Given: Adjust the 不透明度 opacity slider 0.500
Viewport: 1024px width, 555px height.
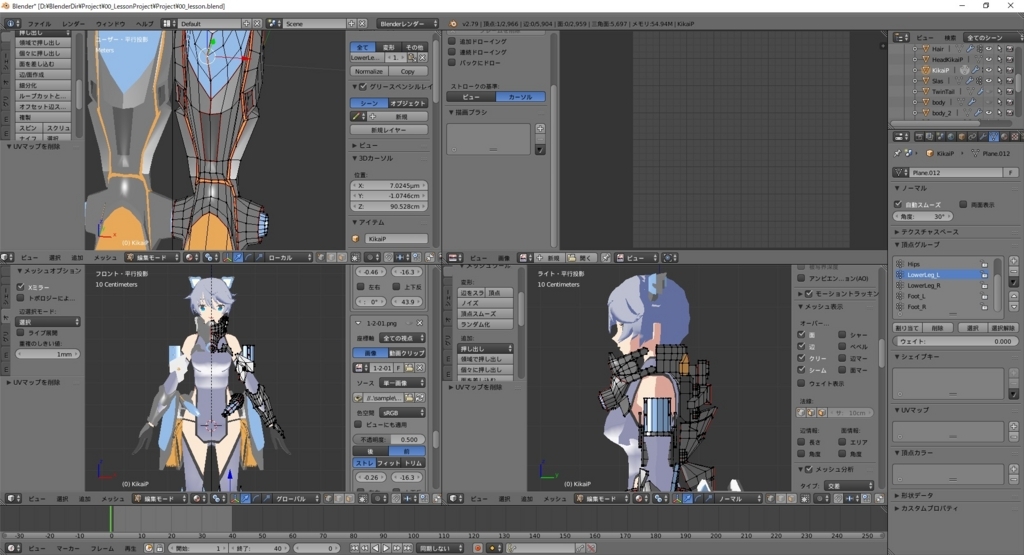Looking at the screenshot, I should [x=389, y=439].
